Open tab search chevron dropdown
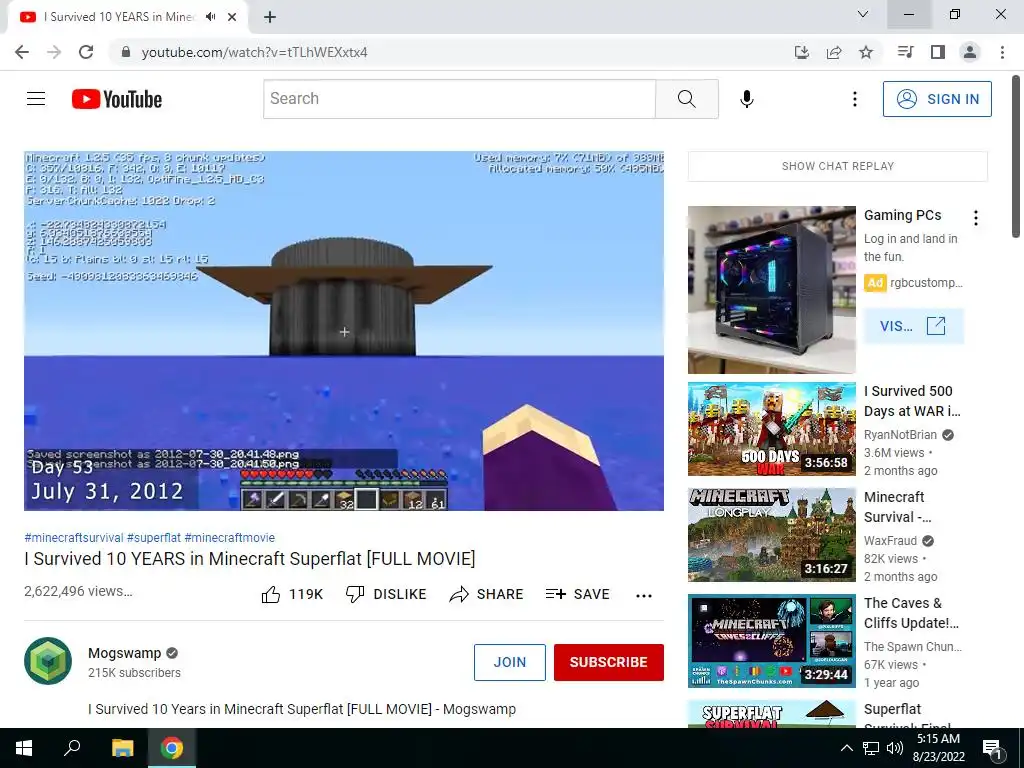Image resolution: width=1024 pixels, height=768 pixels. 863,14
